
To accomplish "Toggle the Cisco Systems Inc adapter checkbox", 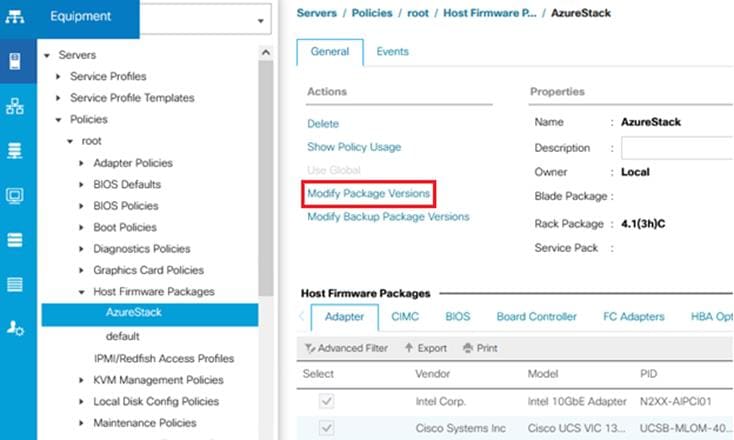I will [x=326, y=428].
